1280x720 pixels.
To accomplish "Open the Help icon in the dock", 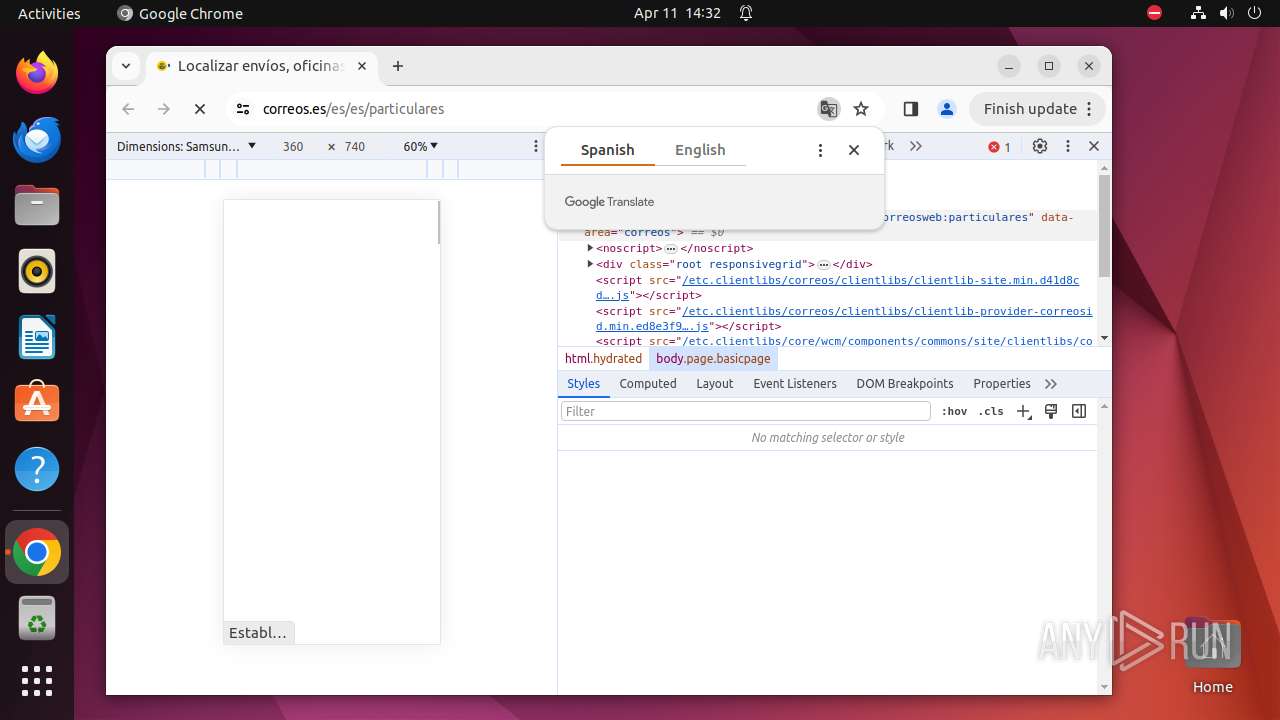I will [x=37, y=469].
